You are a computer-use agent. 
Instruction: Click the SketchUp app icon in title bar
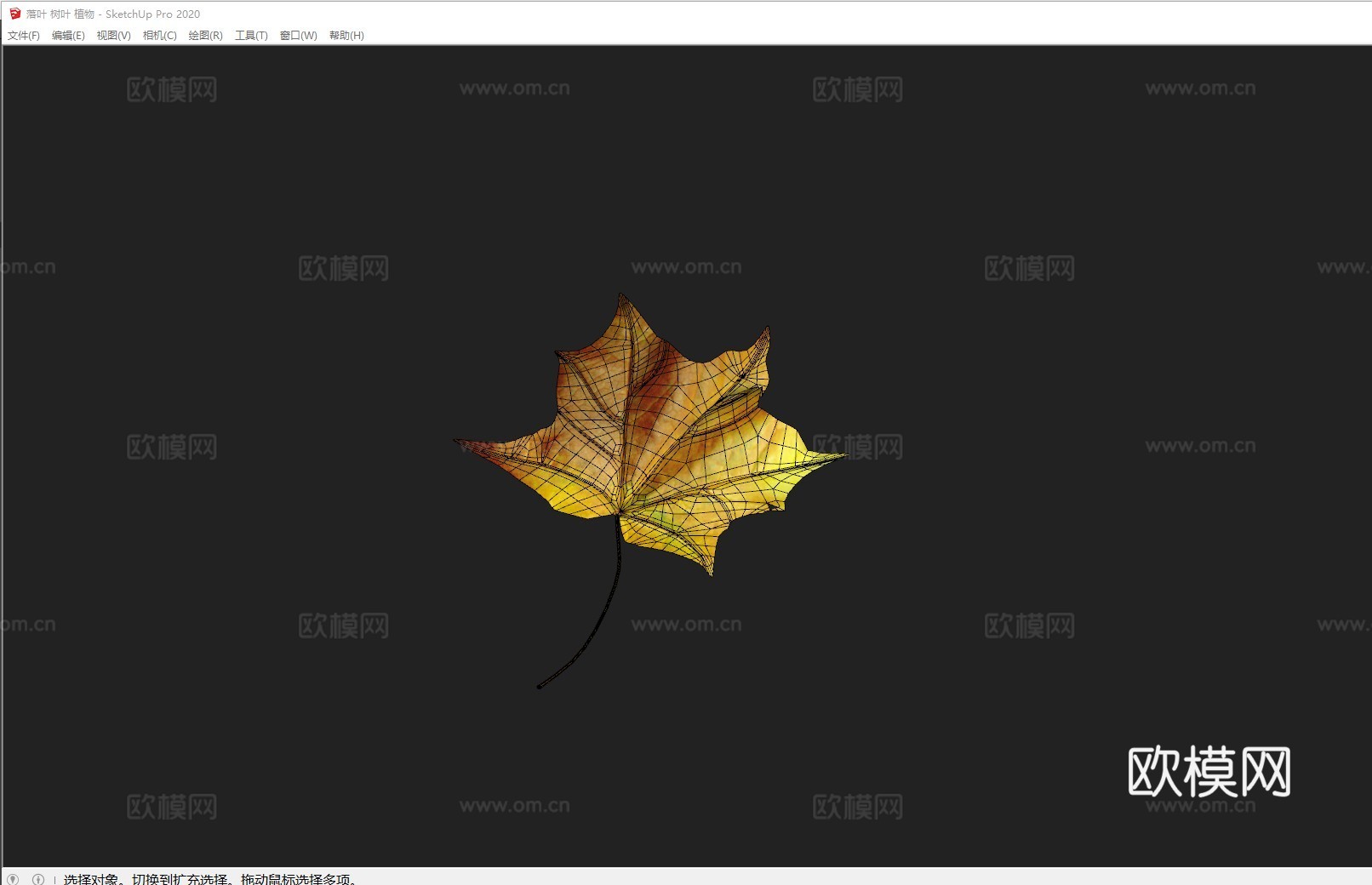(x=14, y=14)
